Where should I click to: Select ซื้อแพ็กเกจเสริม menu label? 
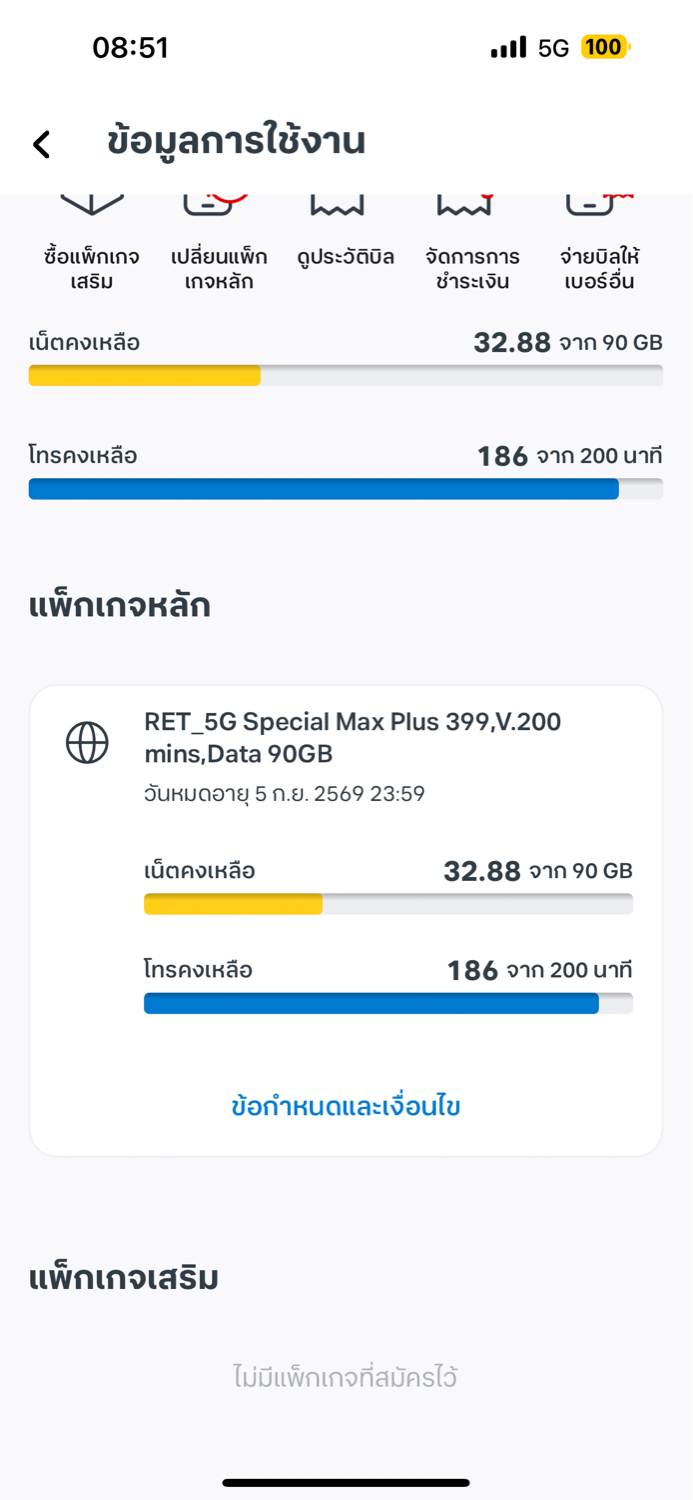92,269
